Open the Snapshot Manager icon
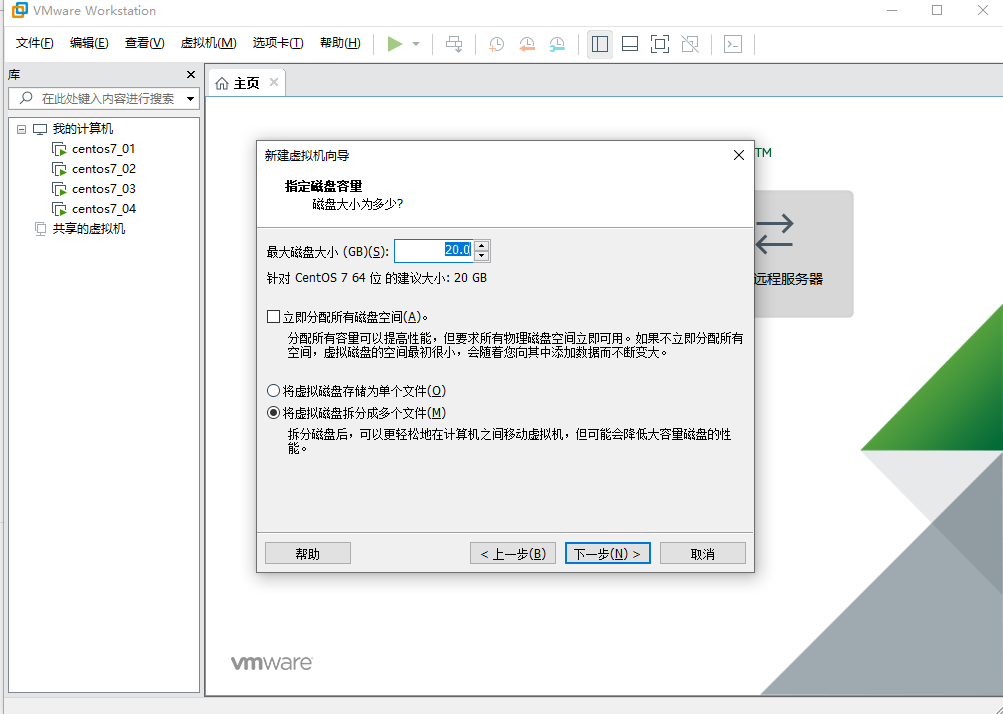 click(557, 44)
